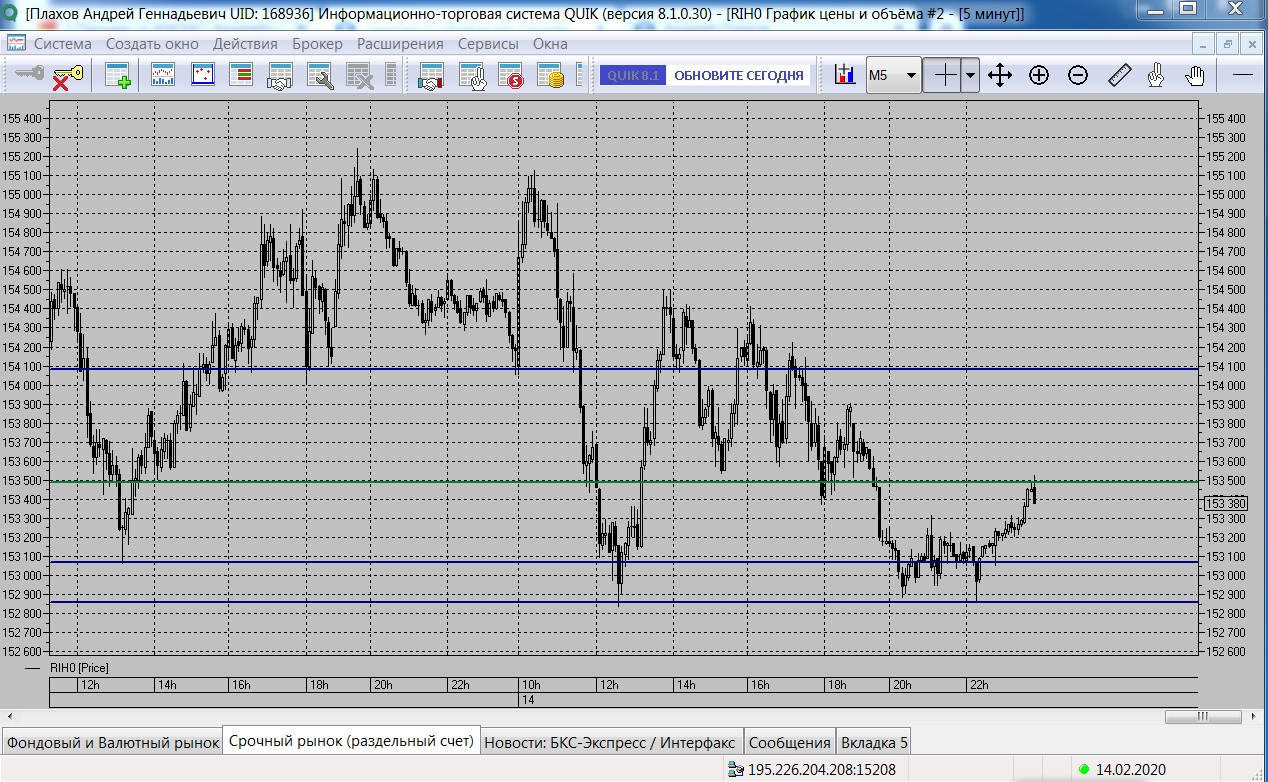Screen dimensions: 1268x782
Task: Open the stop orders table with red S icon
Action: [510, 76]
